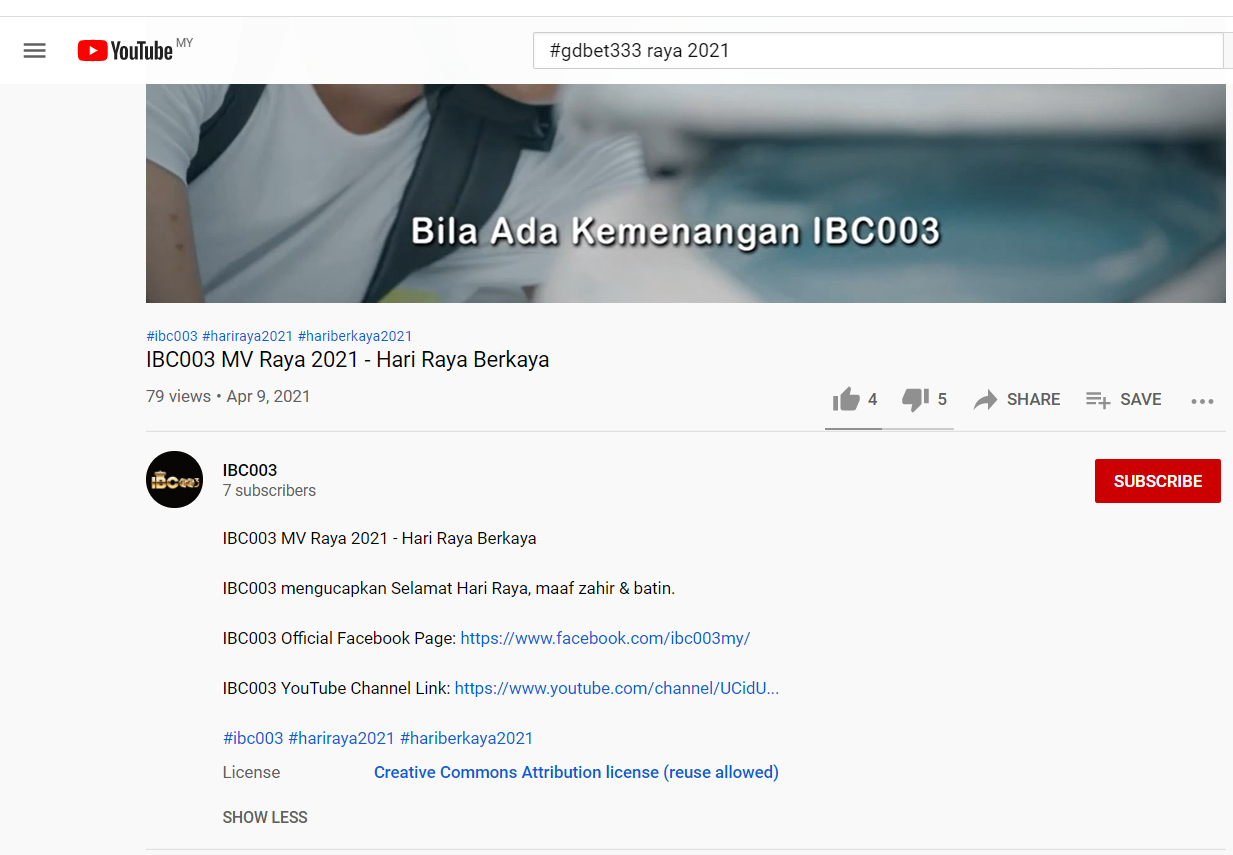This screenshot has height=855, width=1233.
Task: Click the '7 subscribers' text
Action: pos(269,490)
